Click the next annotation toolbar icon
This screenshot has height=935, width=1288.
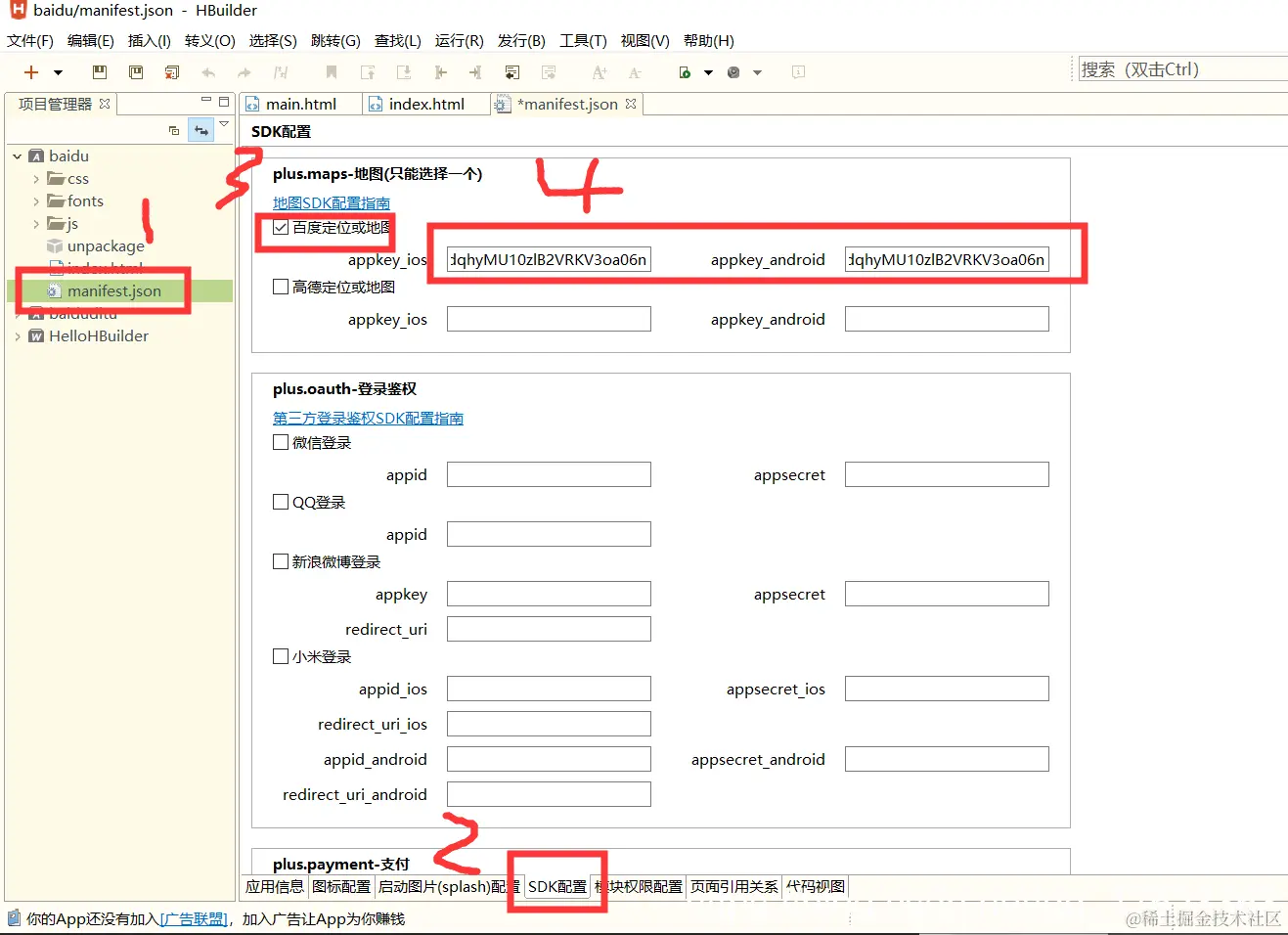pyautogui.click(x=404, y=72)
